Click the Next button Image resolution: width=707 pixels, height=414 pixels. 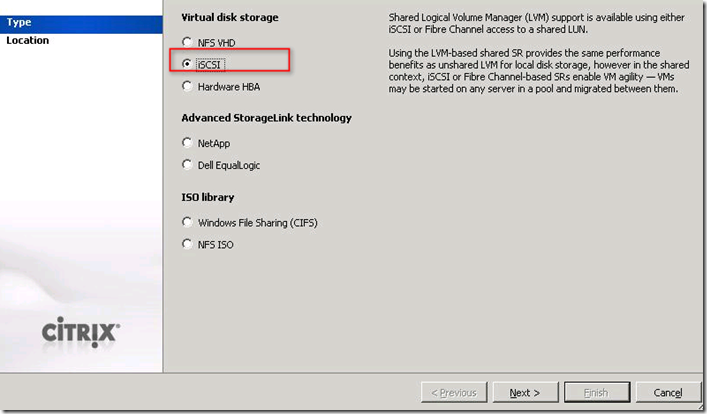click(524, 393)
